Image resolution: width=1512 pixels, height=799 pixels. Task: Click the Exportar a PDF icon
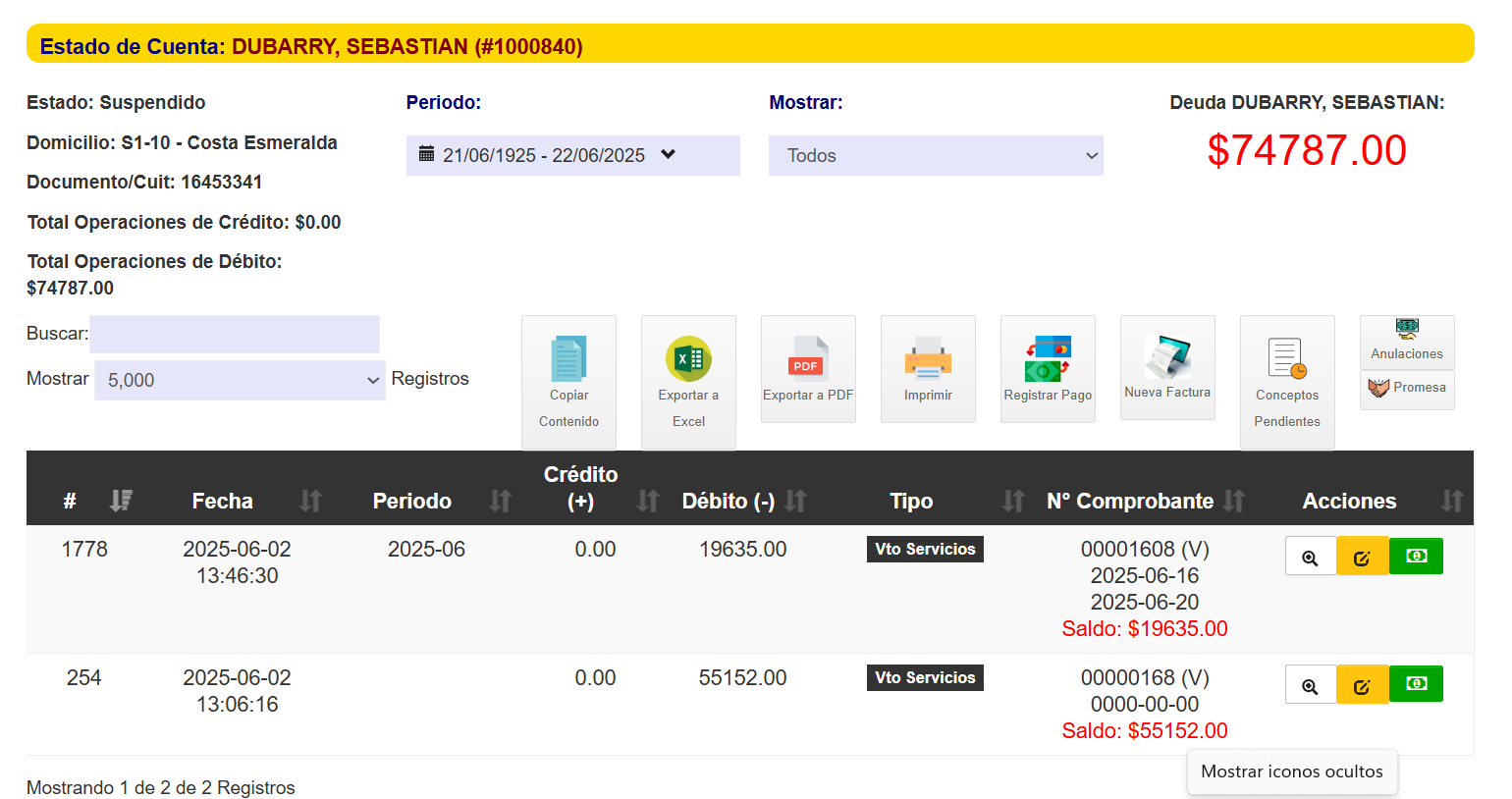pos(808,369)
